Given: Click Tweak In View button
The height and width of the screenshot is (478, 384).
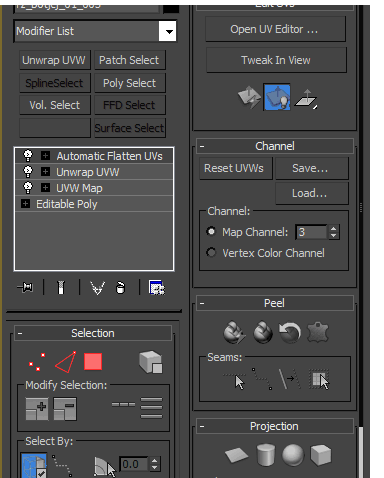Looking at the screenshot, I should click(276, 60).
